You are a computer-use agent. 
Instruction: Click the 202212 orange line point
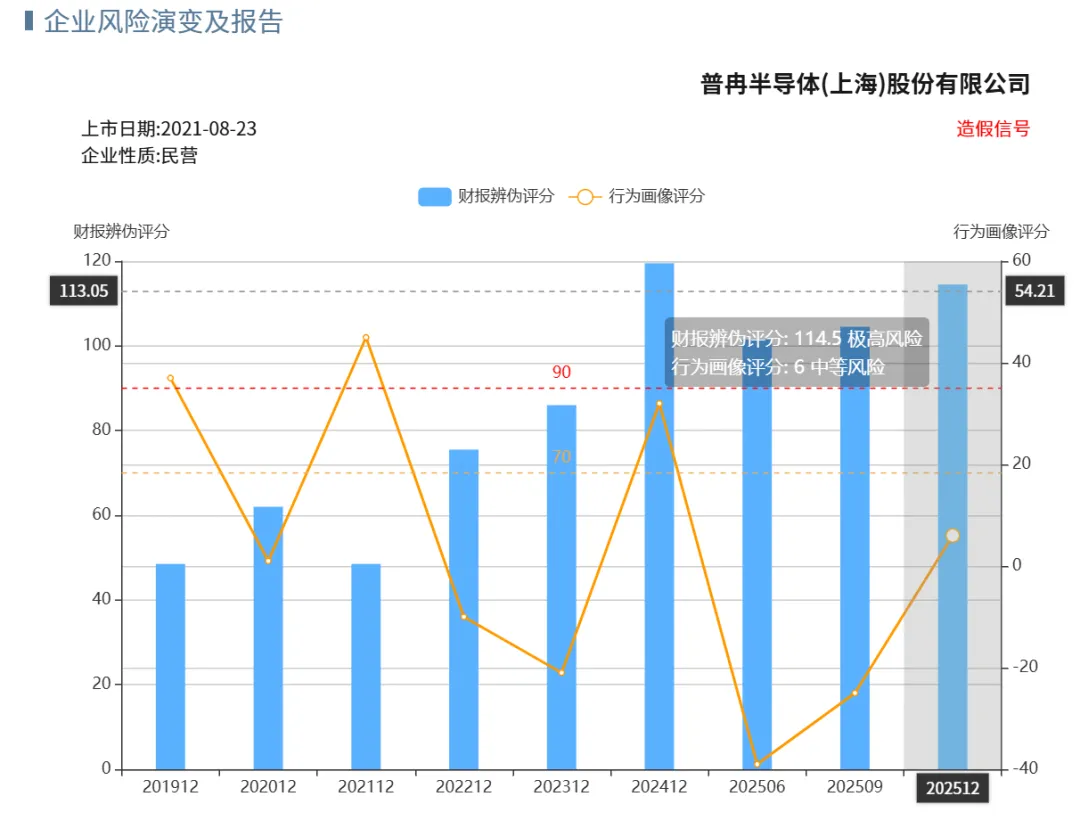pos(464,617)
